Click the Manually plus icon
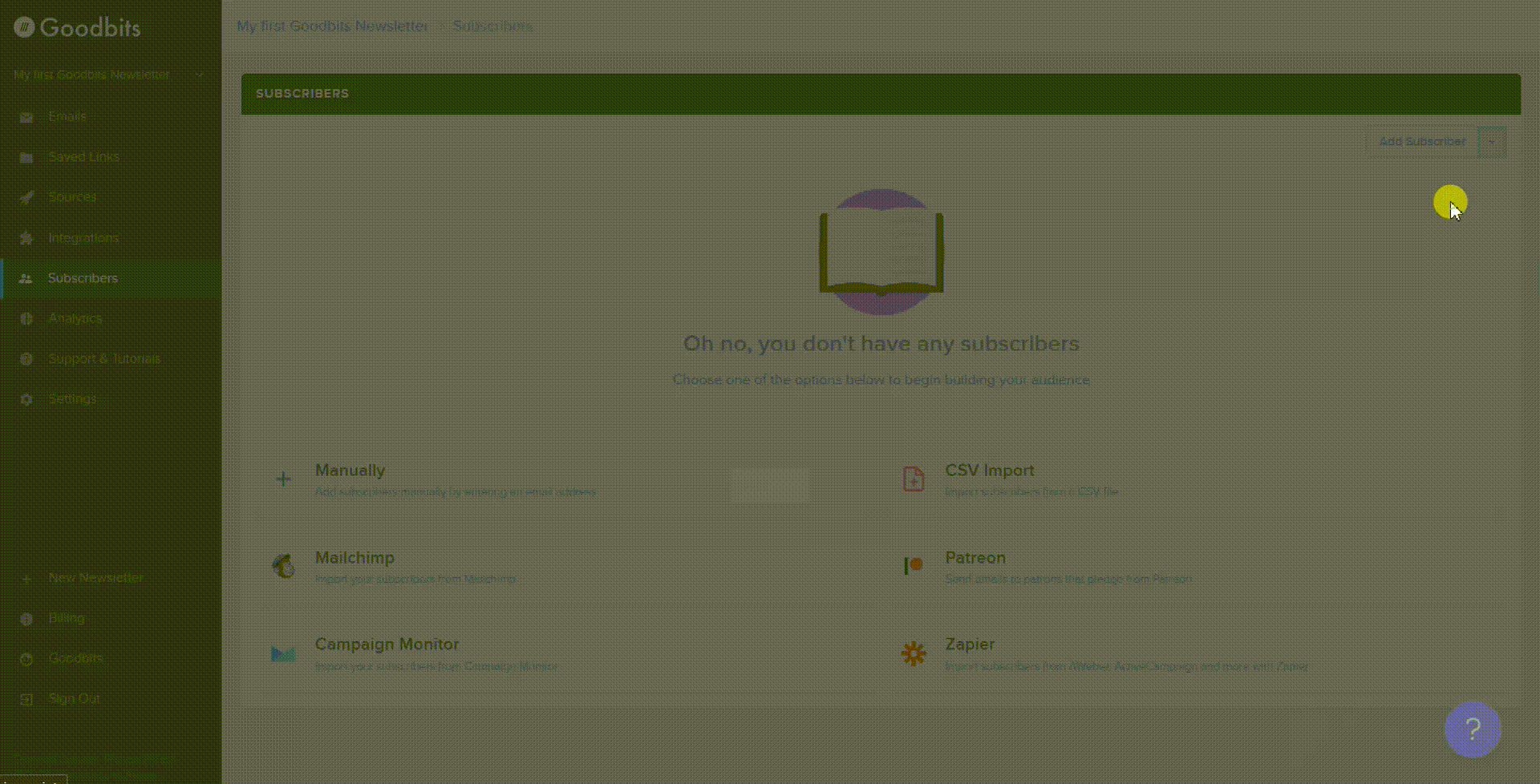The width and height of the screenshot is (1540, 784). tap(283, 479)
